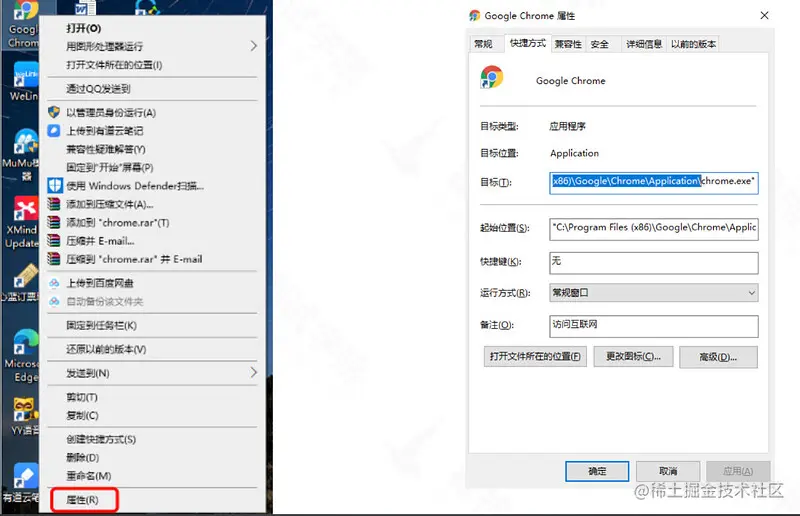Click the 取消 button
The width and height of the screenshot is (800, 516).
pos(668,471)
